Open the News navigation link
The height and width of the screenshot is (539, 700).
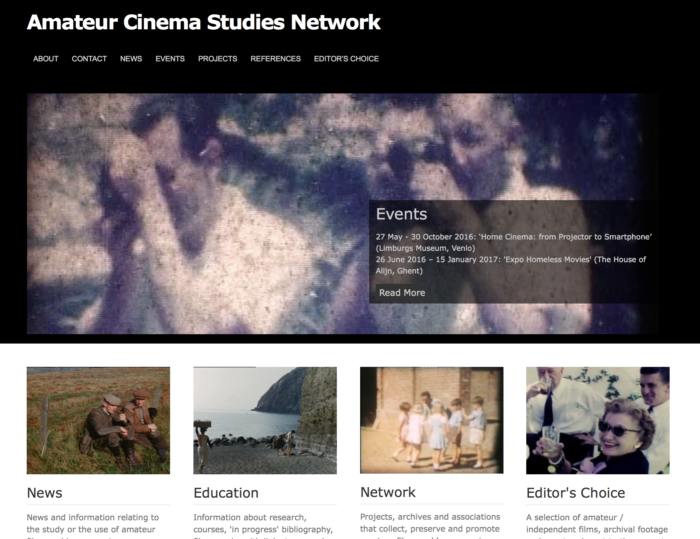131,59
